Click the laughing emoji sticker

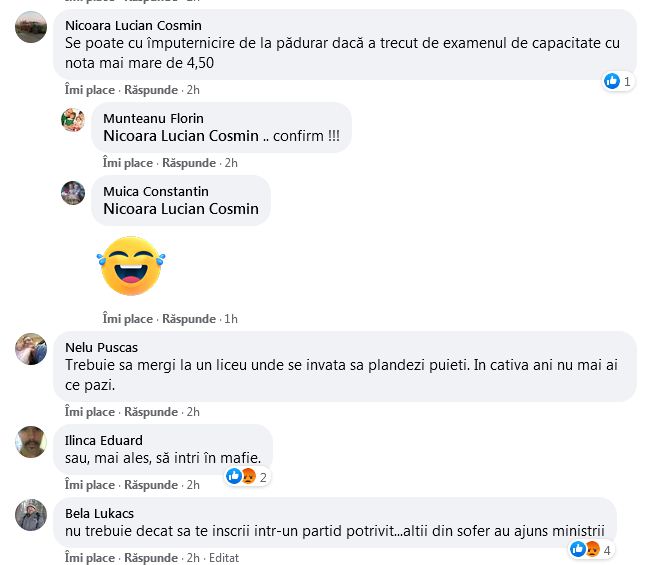tap(130, 265)
